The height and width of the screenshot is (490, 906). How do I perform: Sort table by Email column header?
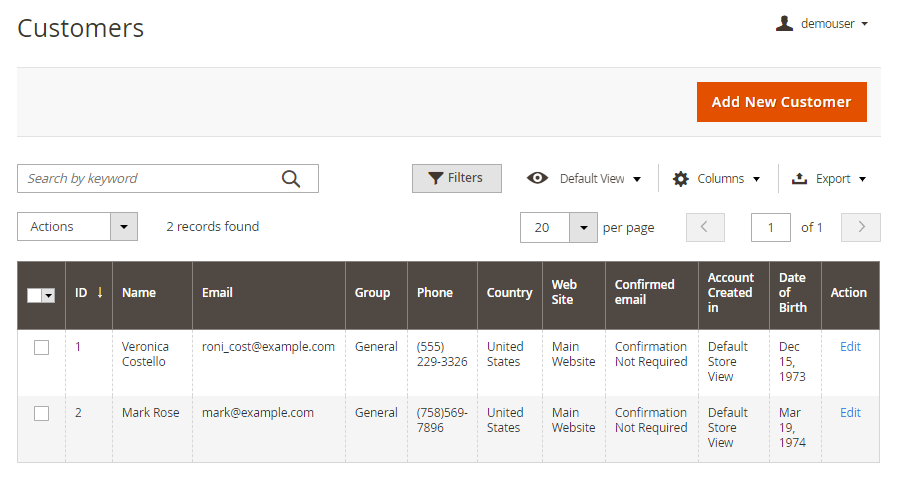(217, 293)
